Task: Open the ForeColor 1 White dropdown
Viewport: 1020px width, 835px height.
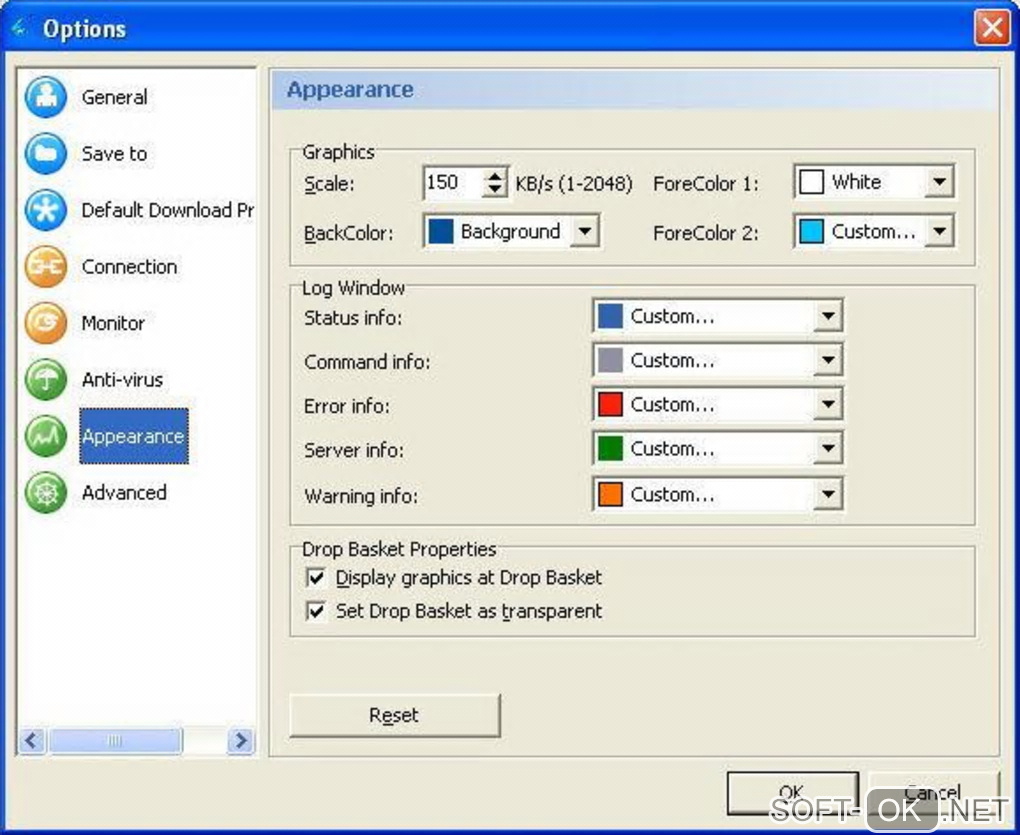Action: (x=939, y=181)
